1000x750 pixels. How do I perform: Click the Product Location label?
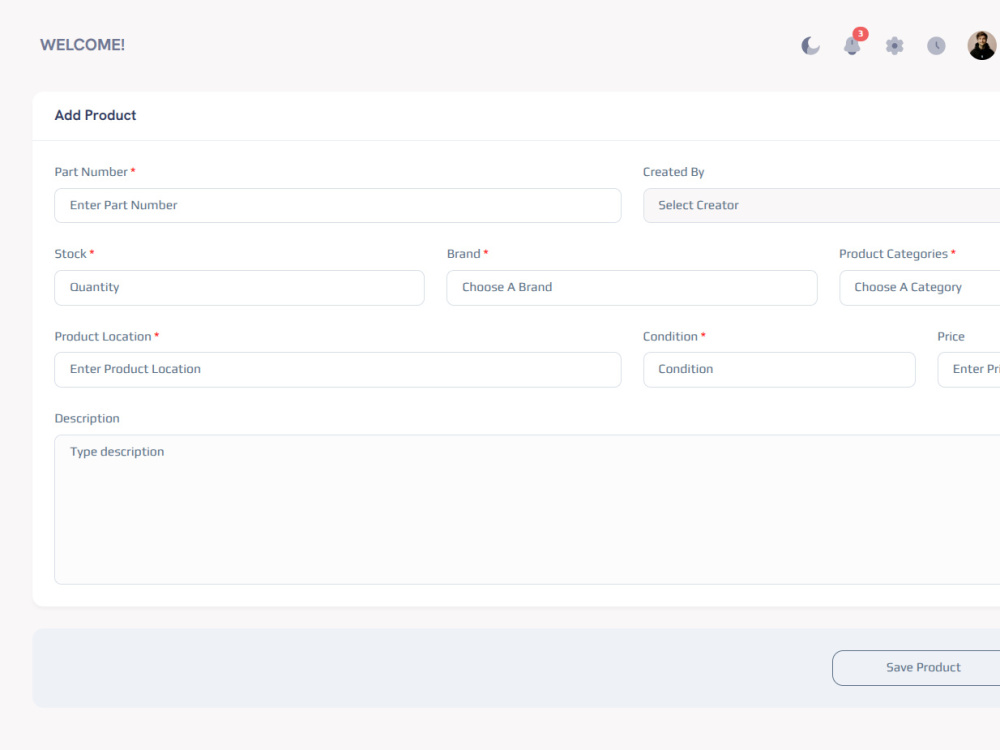click(x=103, y=337)
